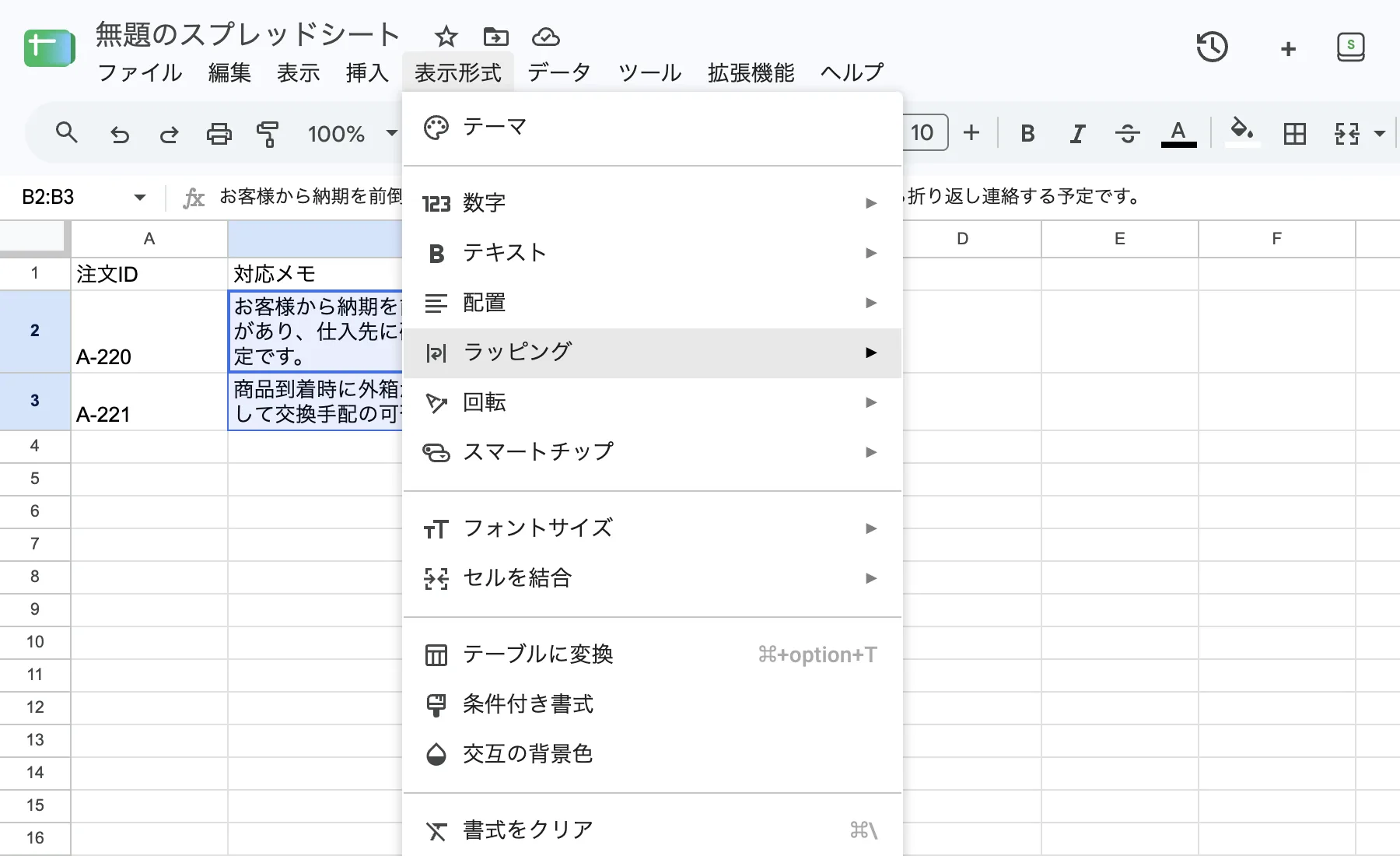The width and height of the screenshot is (1400, 856).
Task: Expand the merge cells dropdown arrow
Action: click(1380, 134)
